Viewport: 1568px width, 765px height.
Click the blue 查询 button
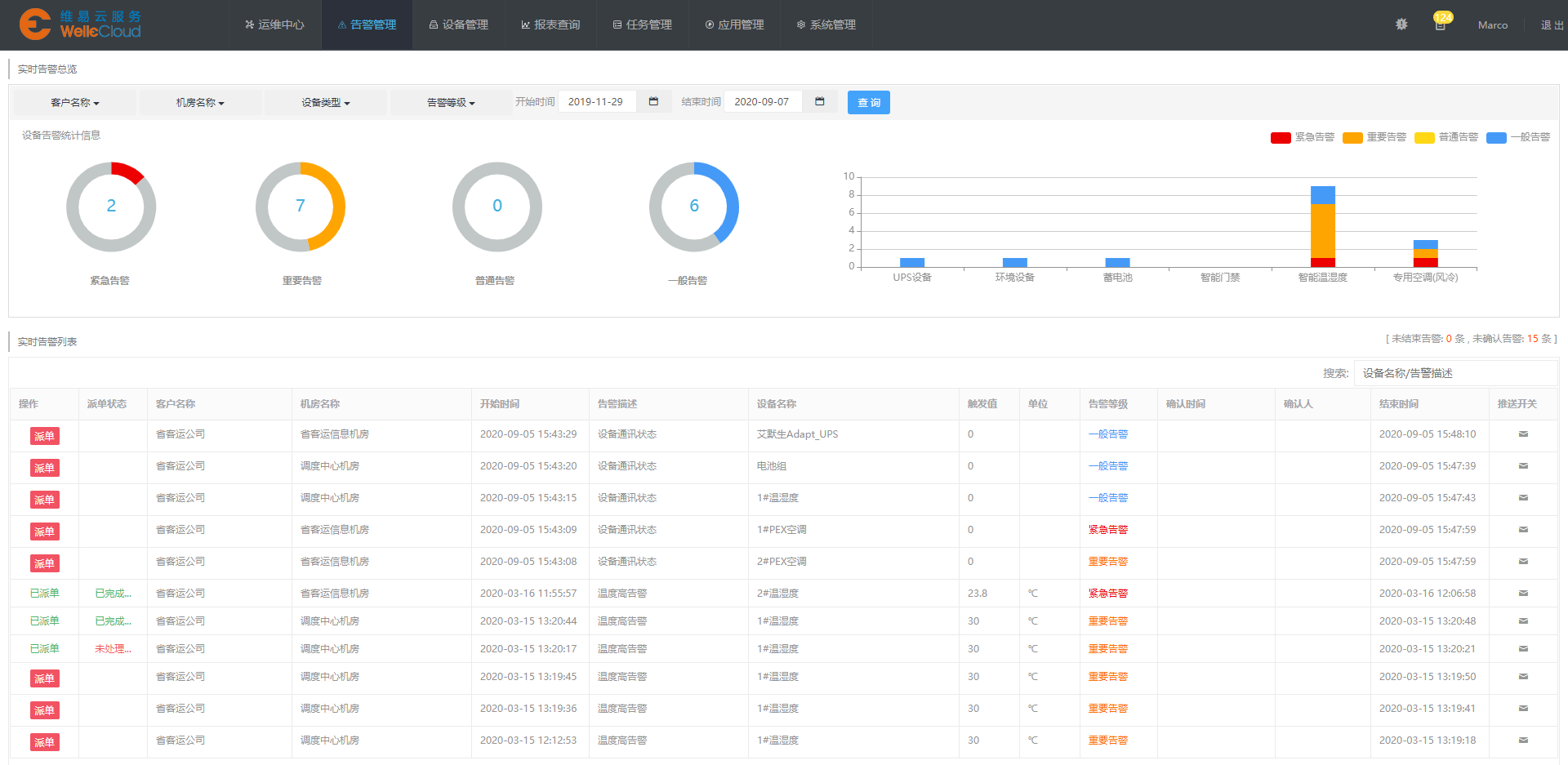point(869,102)
